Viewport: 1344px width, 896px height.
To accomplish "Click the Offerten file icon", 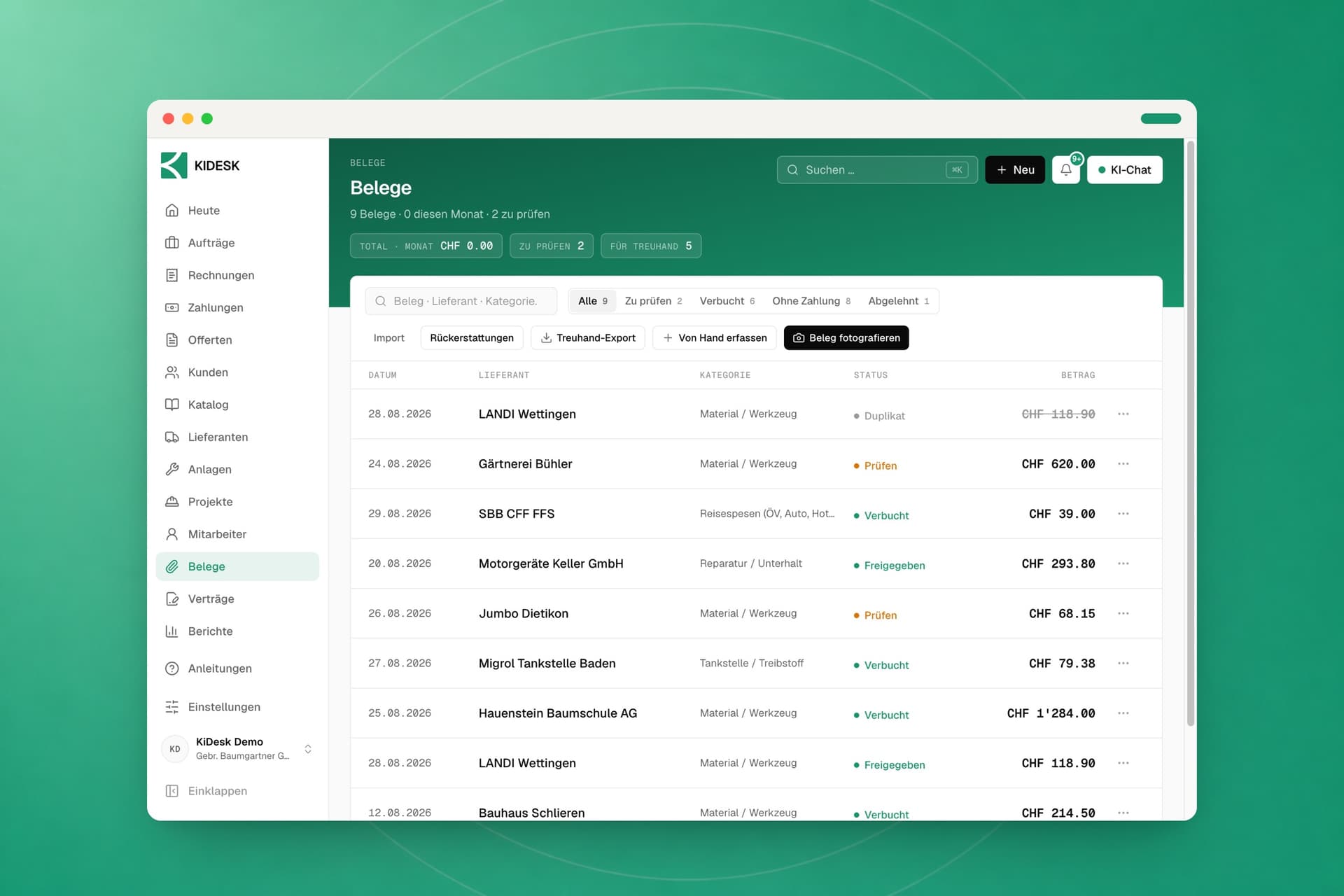I will pos(171,339).
